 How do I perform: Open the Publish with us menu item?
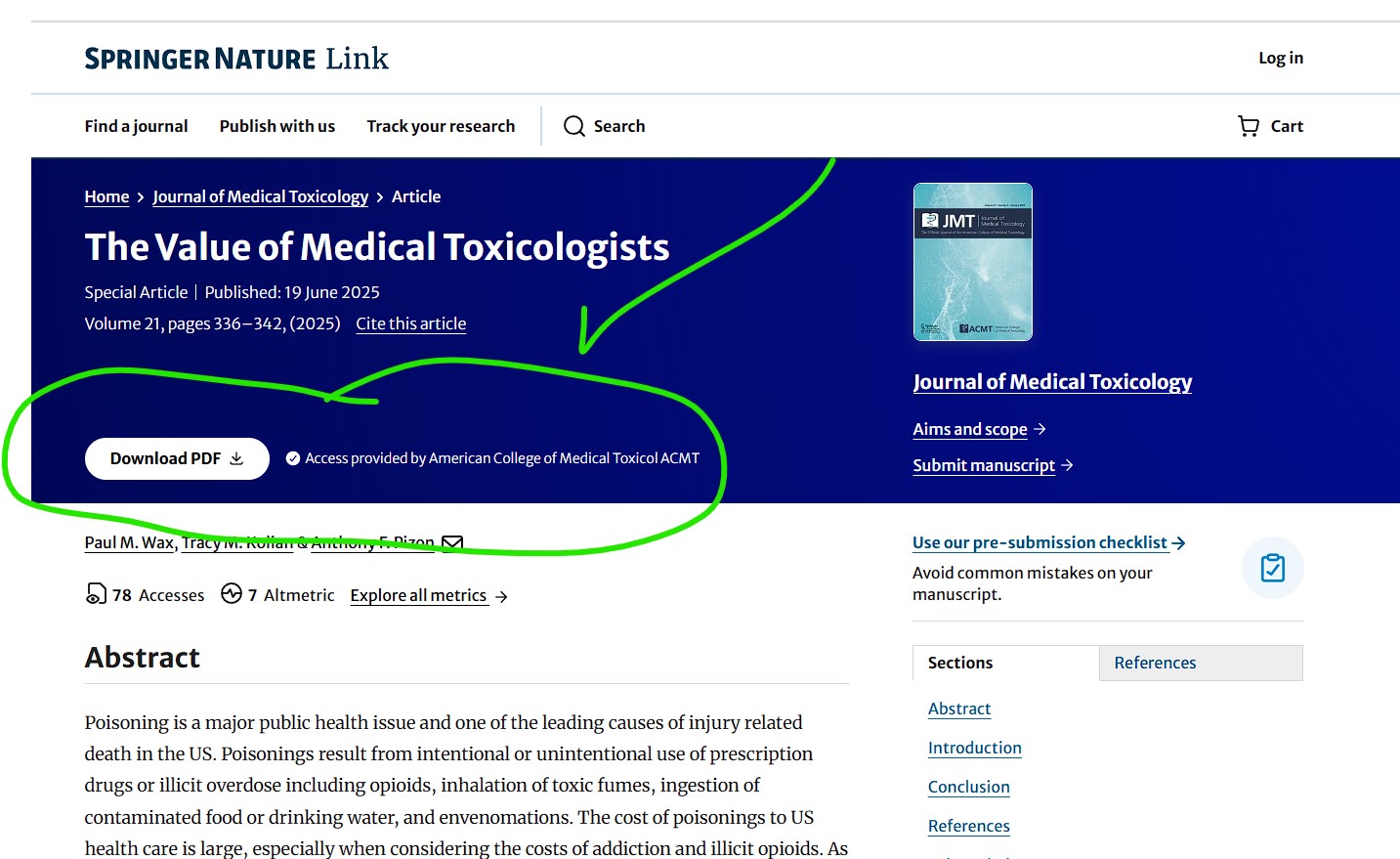click(x=276, y=125)
